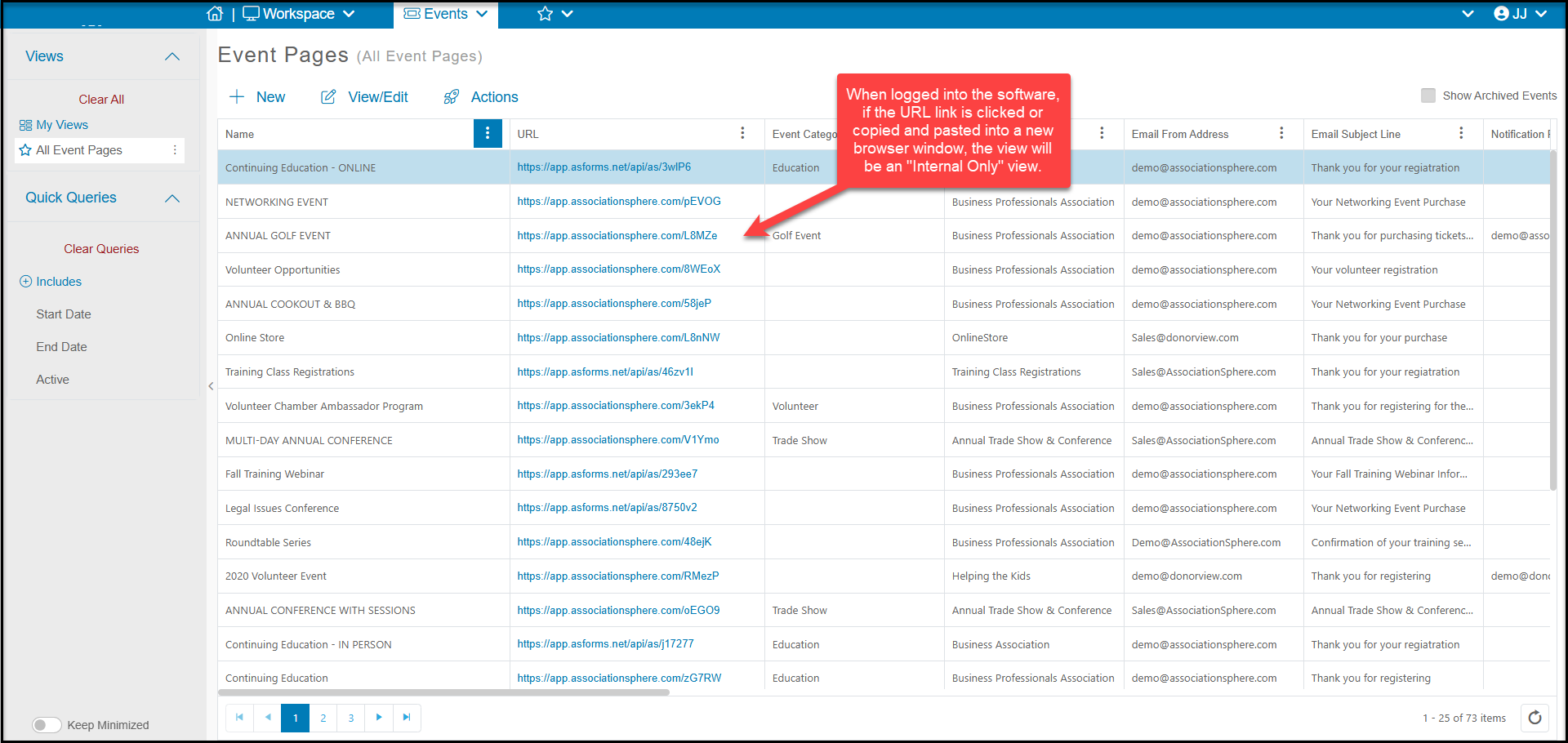1568x743 pixels.
Task: Go to the first page
Action: click(239, 718)
